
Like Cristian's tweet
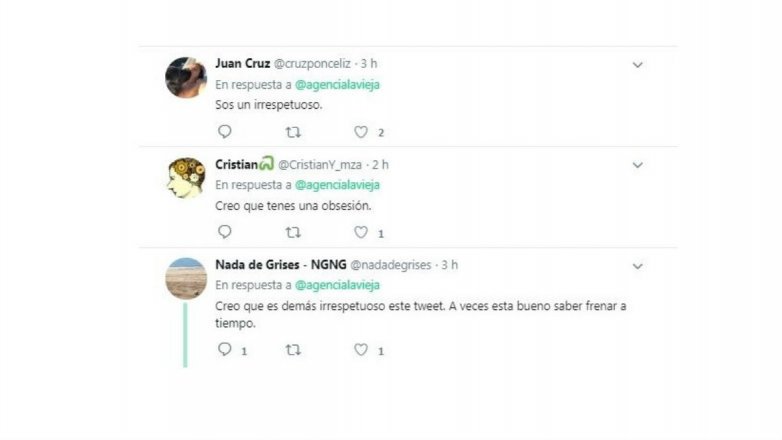tap(361, 232)
